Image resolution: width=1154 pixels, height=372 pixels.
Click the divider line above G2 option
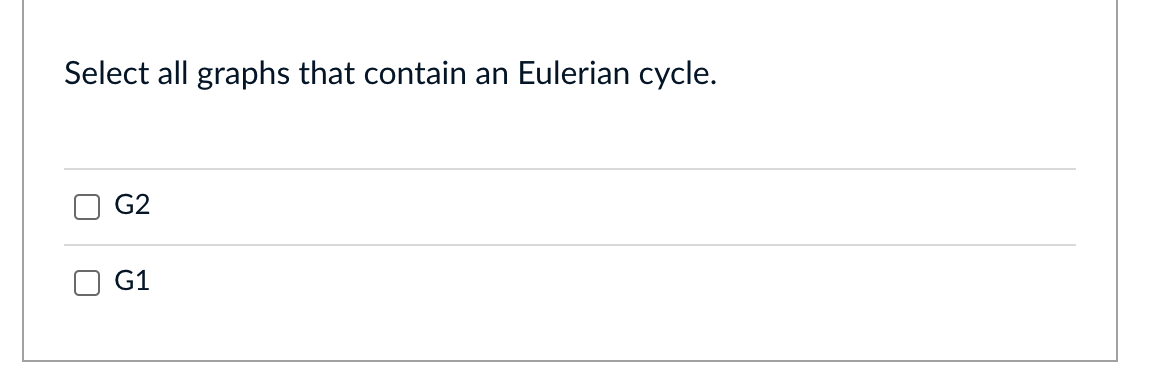click(x=570, y=169)
